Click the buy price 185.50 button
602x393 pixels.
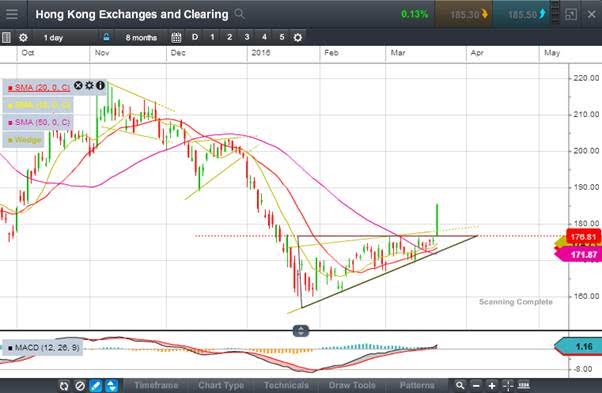click(522, 14)
